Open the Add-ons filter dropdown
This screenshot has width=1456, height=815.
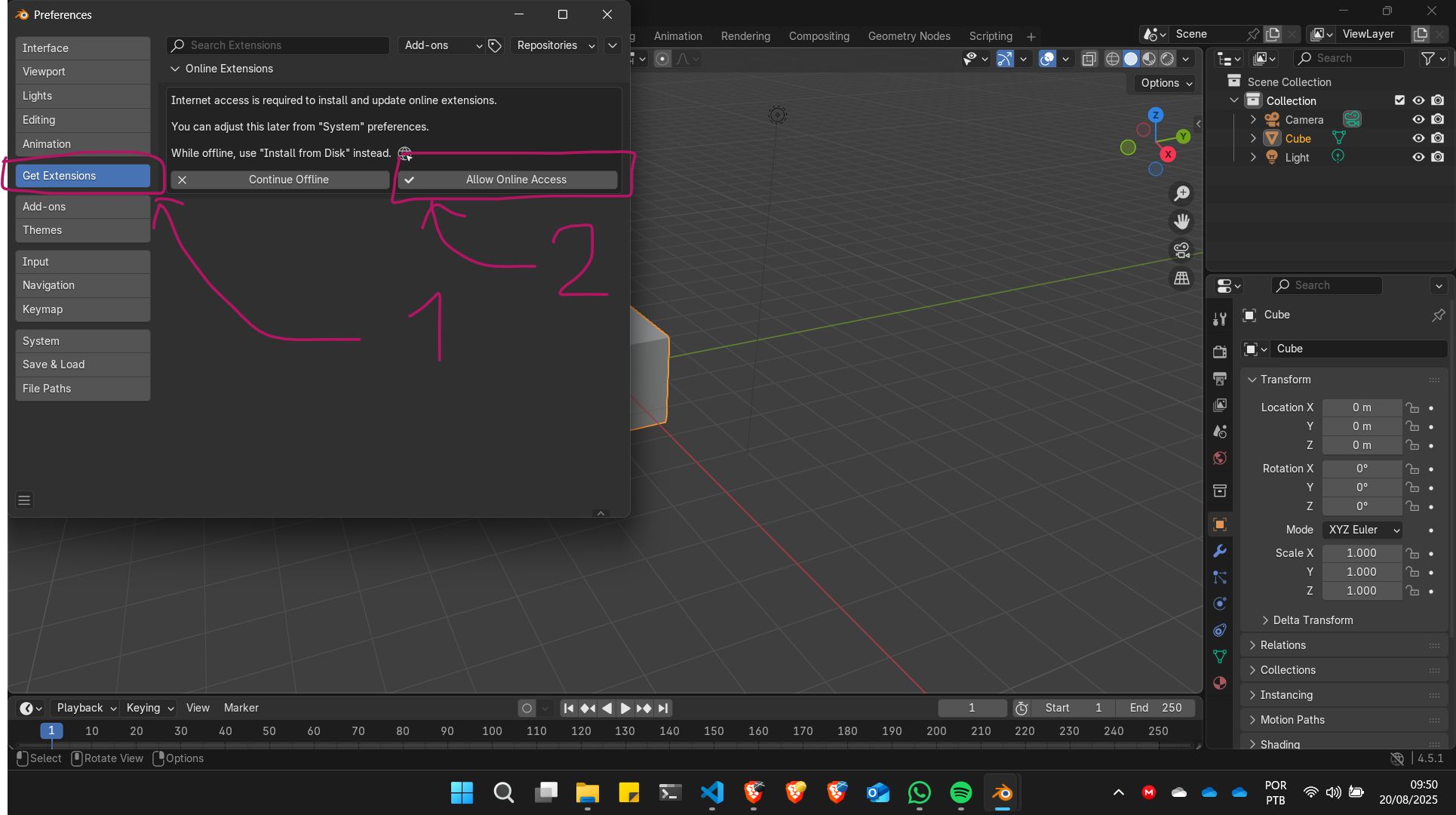click(442, 45)
